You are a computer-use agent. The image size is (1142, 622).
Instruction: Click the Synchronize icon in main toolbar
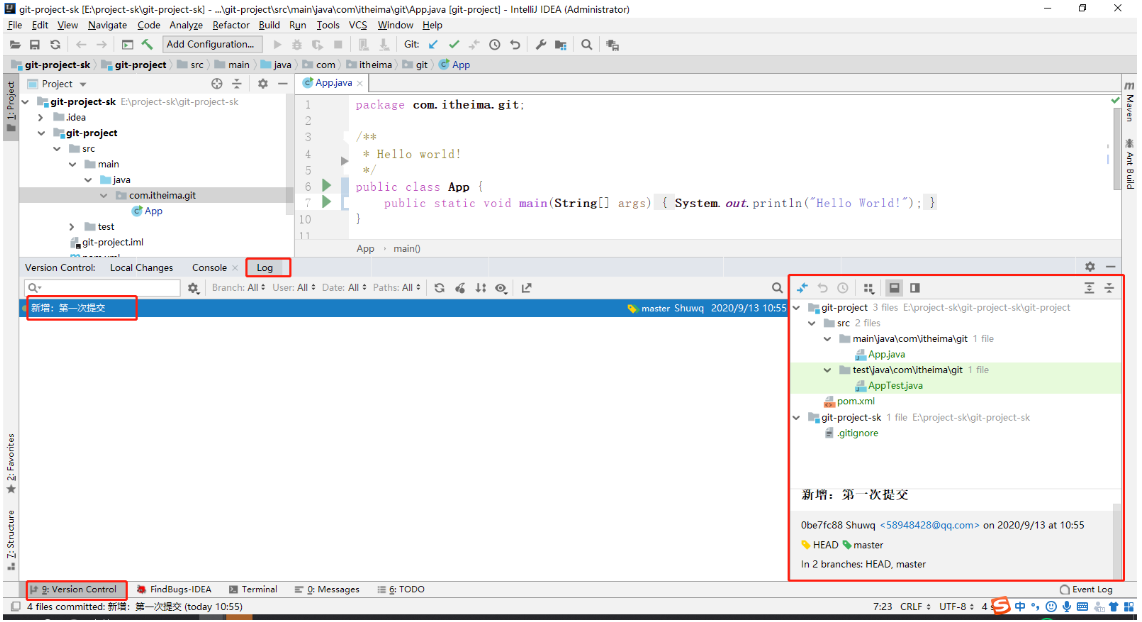[x=55, y=44]
